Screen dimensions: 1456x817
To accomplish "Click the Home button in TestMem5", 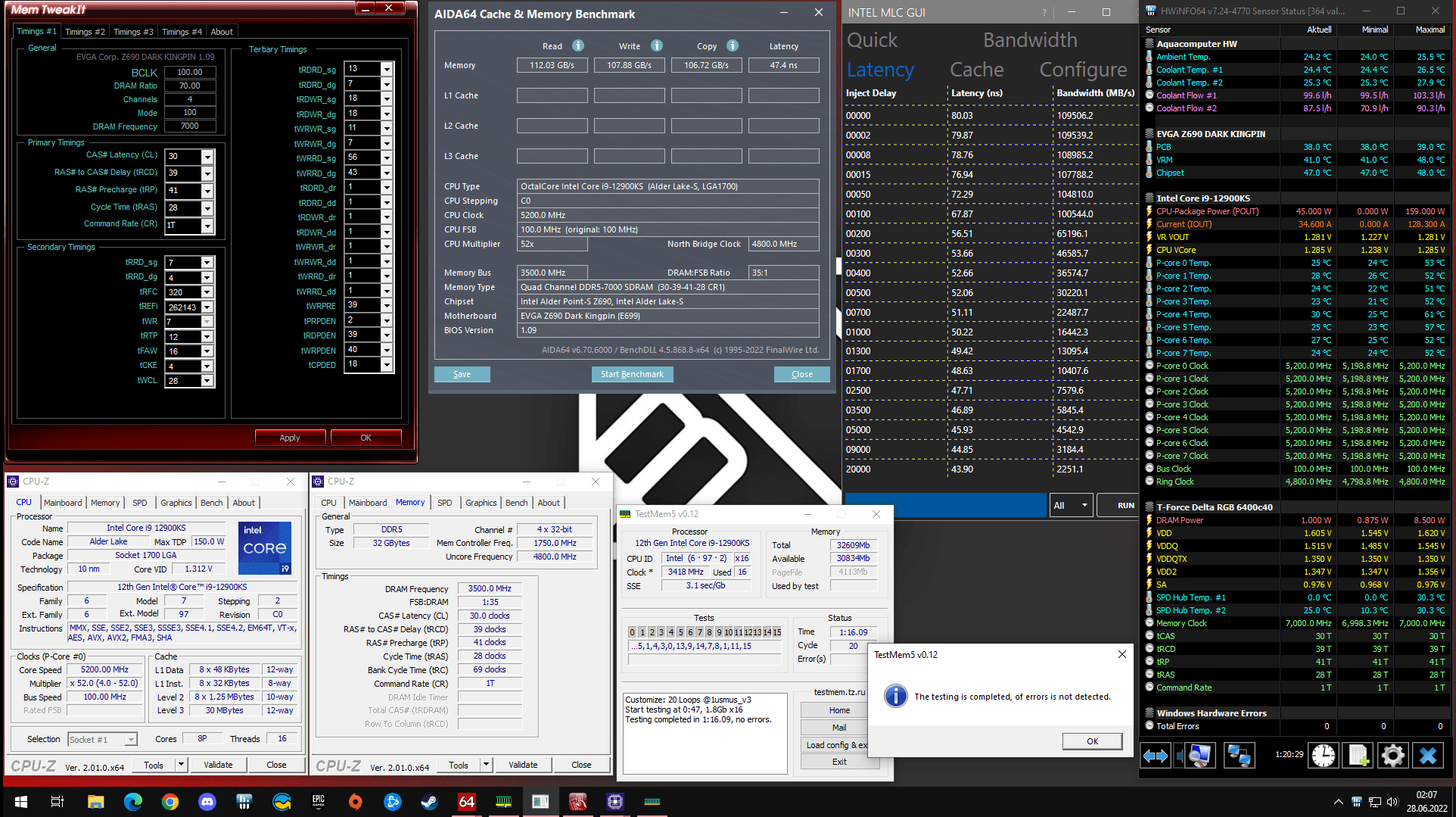I will [x=839, y=710].
